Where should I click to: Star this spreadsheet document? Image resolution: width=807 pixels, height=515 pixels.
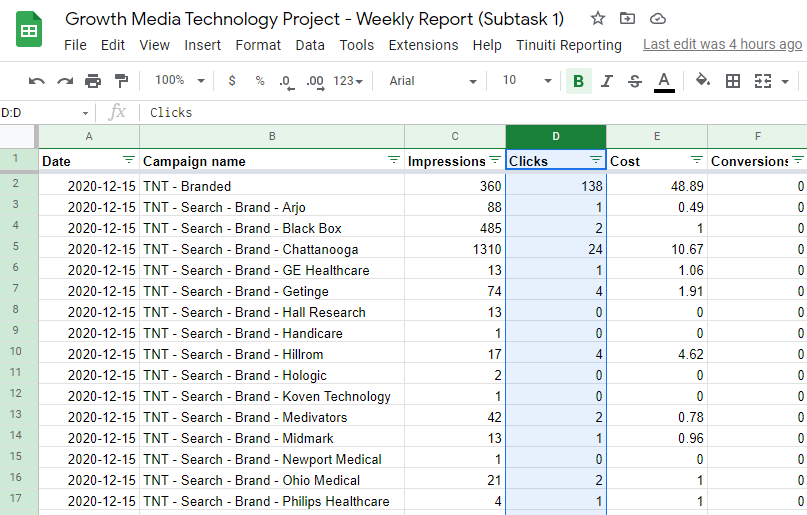point(598,19)
